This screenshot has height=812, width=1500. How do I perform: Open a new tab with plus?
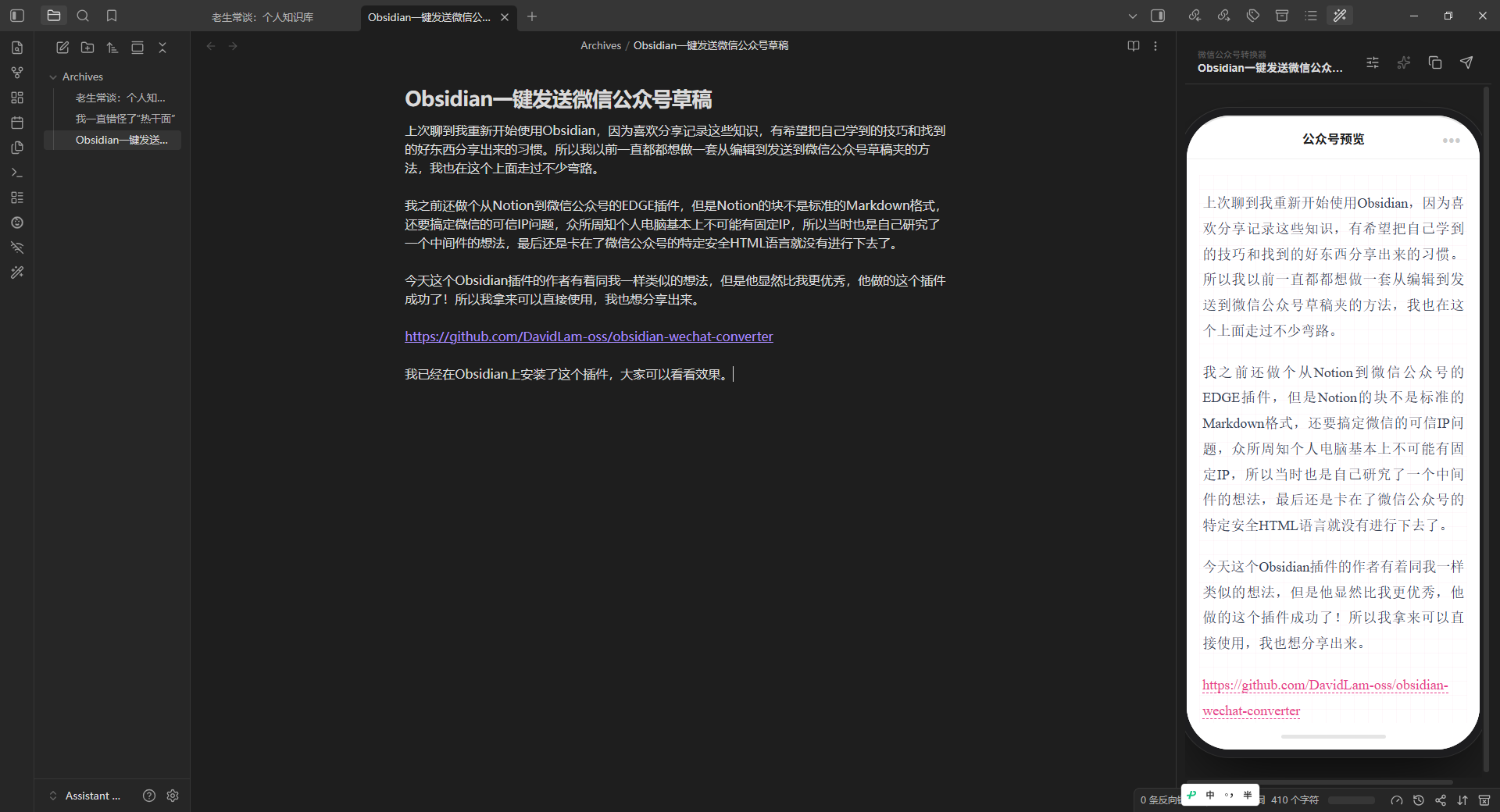point(532,16)
